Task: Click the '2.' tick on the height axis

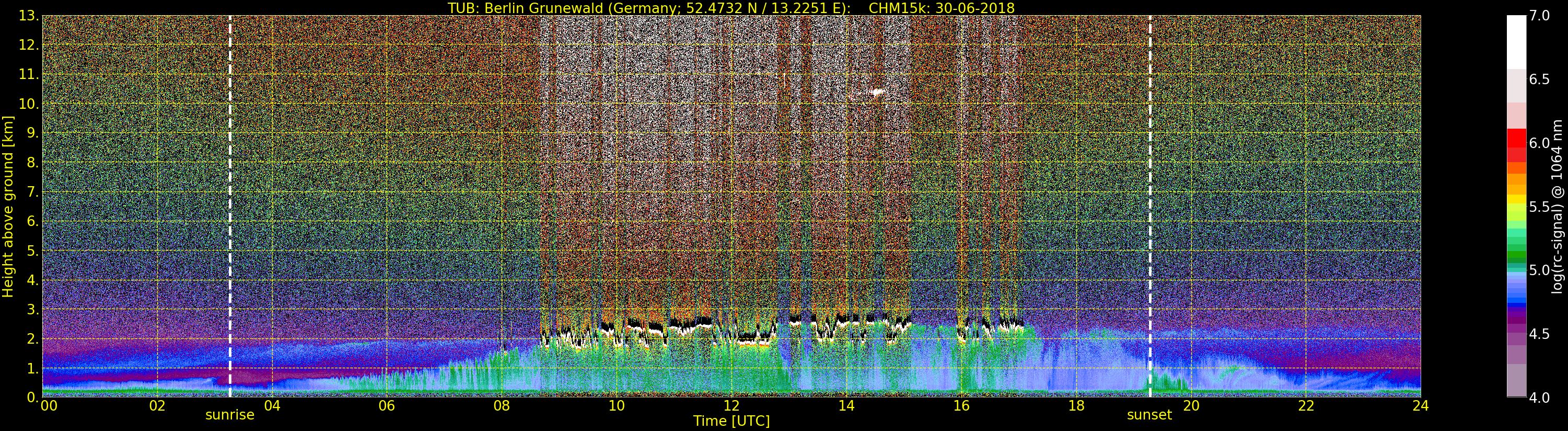Action: [x=33, y=339]
